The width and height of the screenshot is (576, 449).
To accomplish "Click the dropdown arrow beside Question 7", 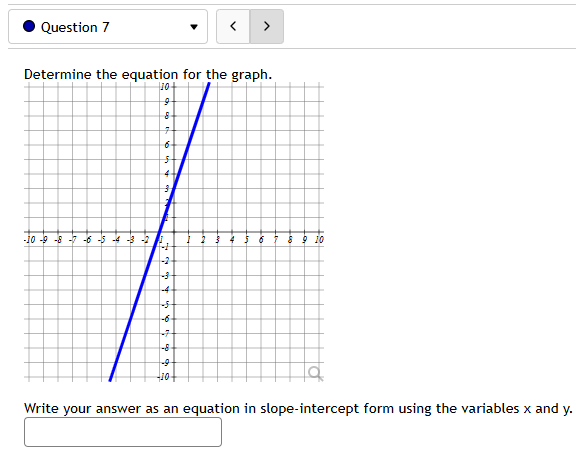I will [x=194, y=27].
